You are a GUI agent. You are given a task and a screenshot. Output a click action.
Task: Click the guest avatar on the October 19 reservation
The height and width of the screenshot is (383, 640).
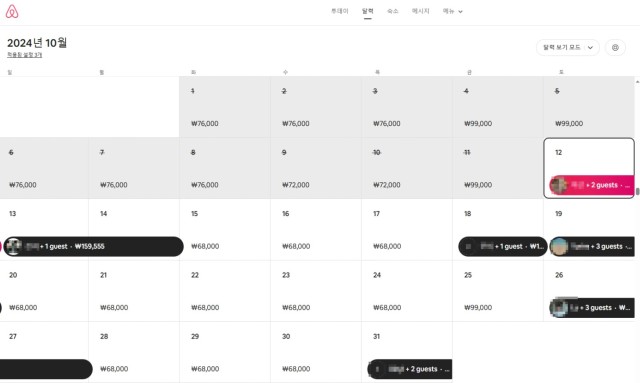(x=559, y=246)
